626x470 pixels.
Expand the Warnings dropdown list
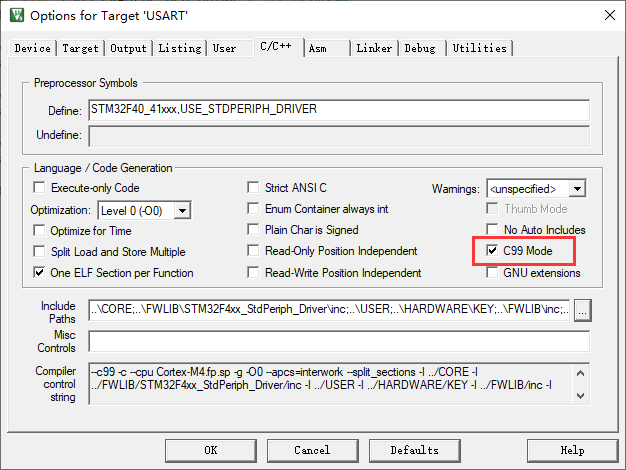(577, 188)
